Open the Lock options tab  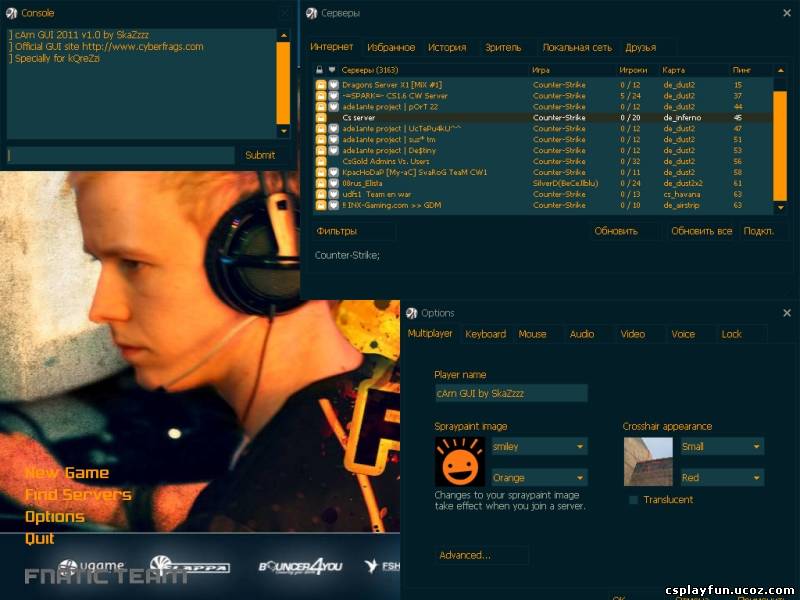pyautogui.click(x=731, y=334)
